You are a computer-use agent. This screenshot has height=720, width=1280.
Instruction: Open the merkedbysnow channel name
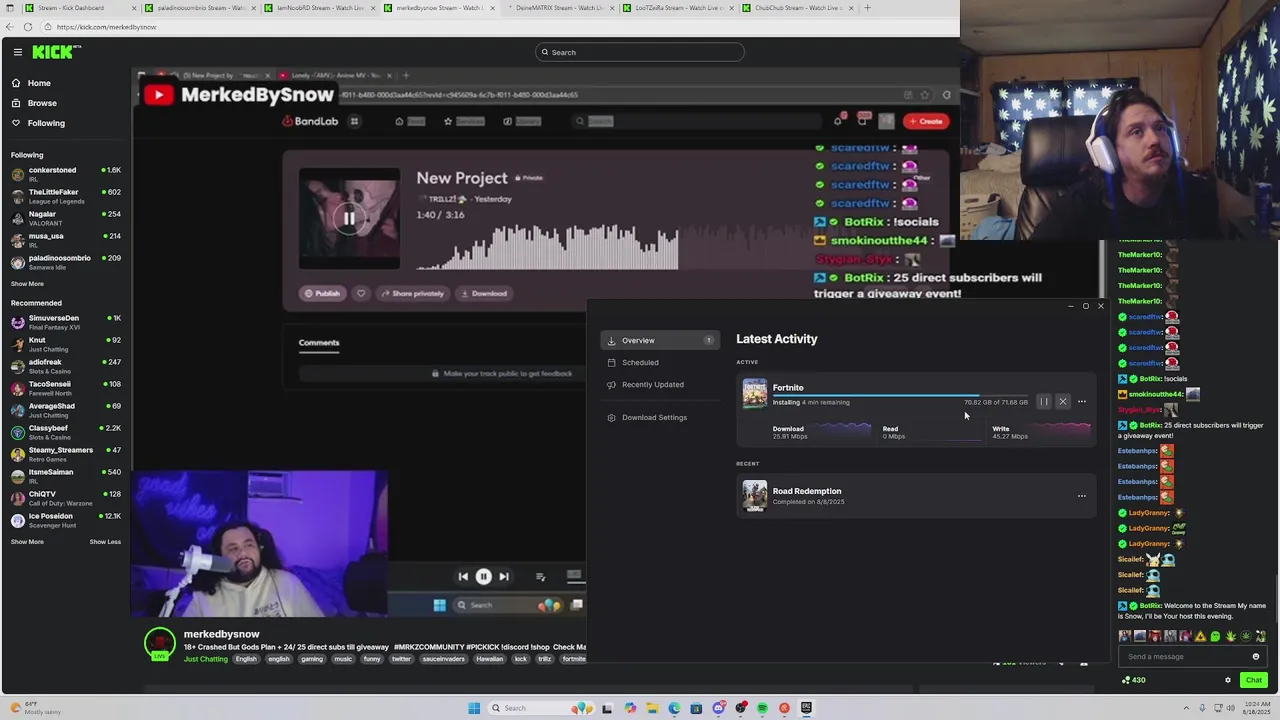[x=221, y=634]
